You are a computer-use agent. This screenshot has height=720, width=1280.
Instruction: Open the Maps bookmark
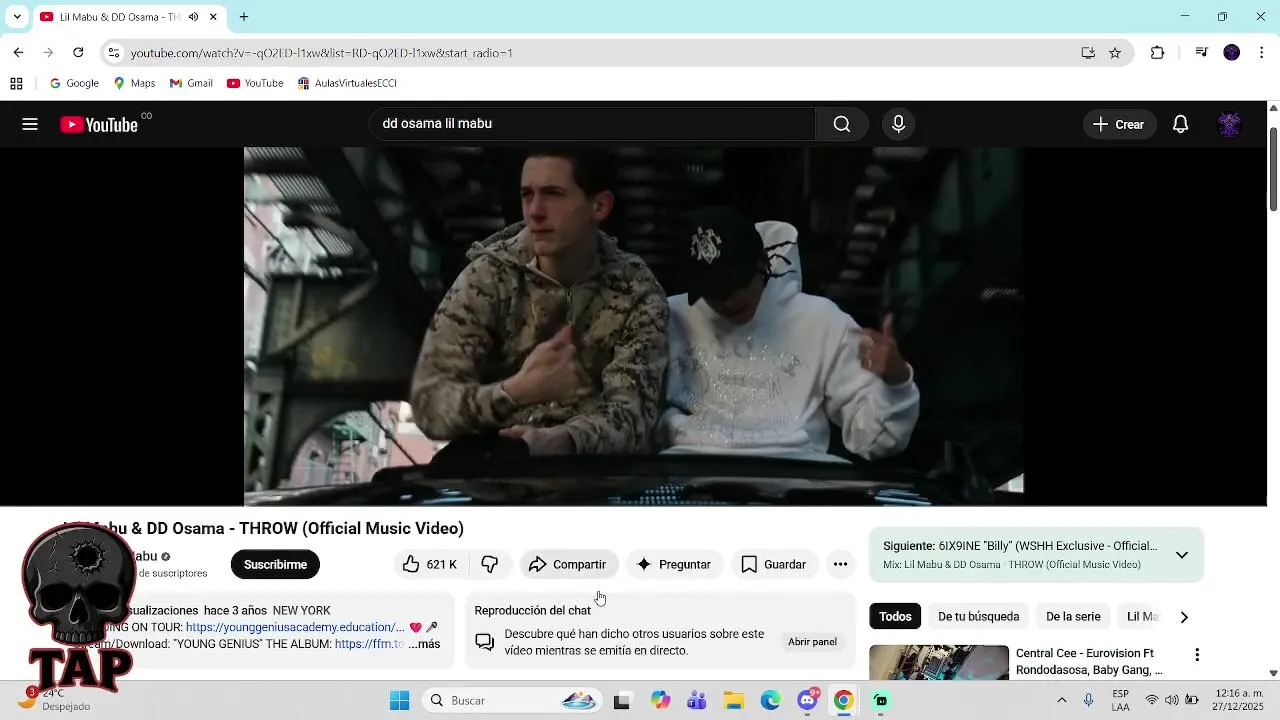[134, 83]
